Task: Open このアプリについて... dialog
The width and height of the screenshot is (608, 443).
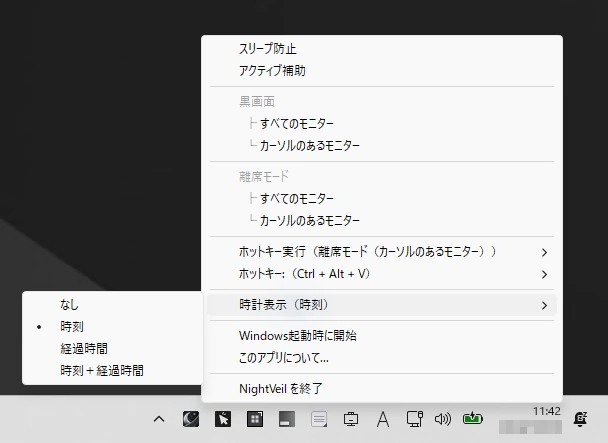Action: pos(382,358)
